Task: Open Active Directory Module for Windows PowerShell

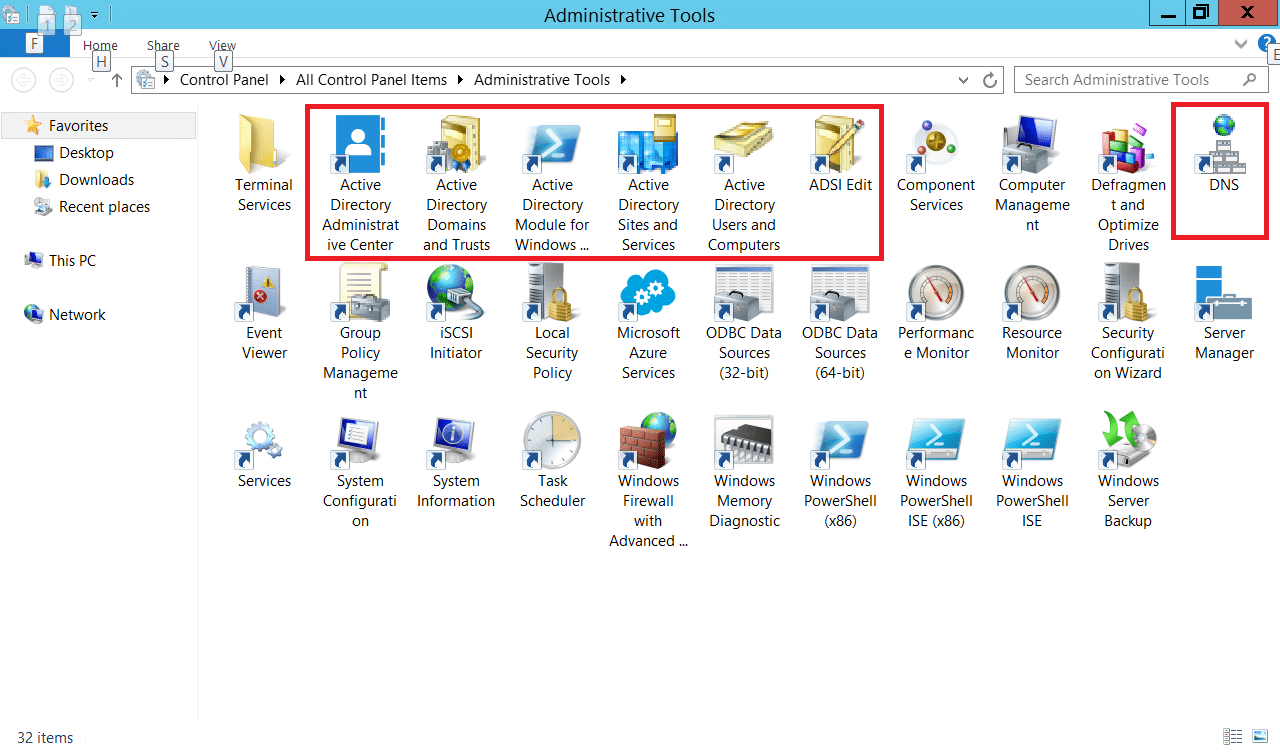Action: [552, 185]
